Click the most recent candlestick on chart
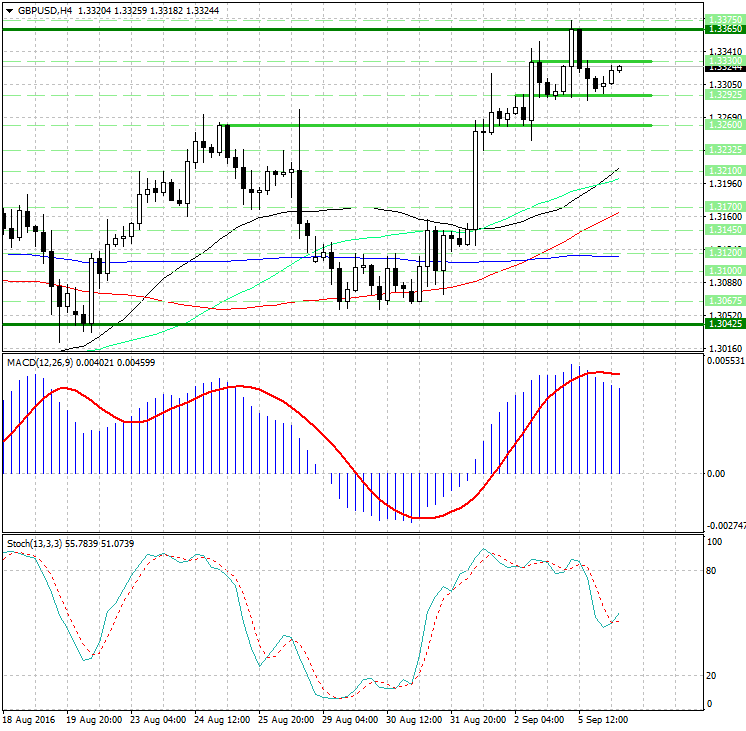746x731 pixels. tap(620, 68)
